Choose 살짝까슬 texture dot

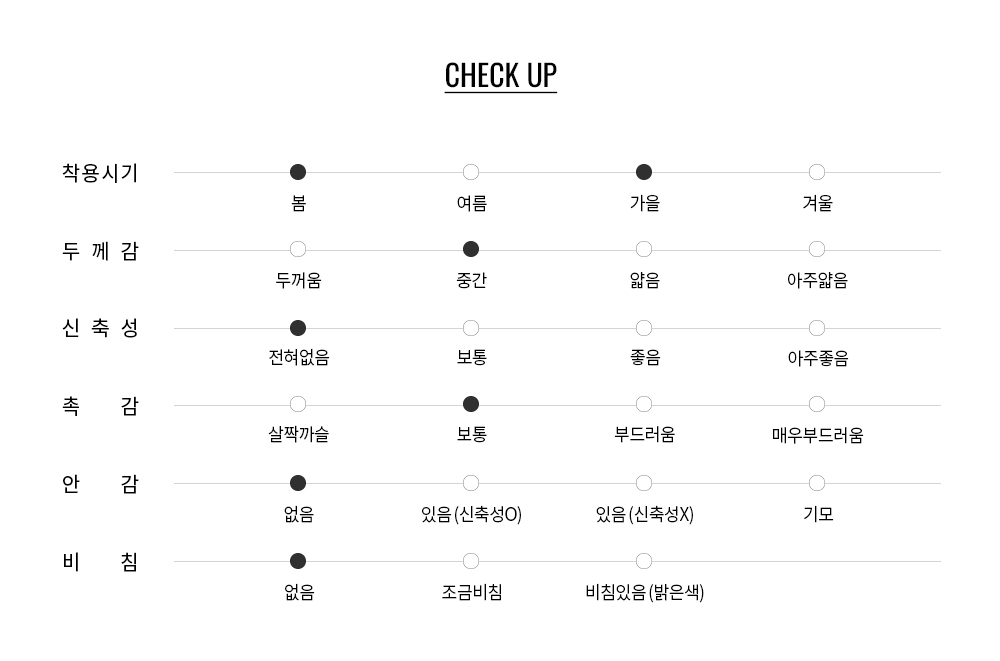click(x=298, y=404)
